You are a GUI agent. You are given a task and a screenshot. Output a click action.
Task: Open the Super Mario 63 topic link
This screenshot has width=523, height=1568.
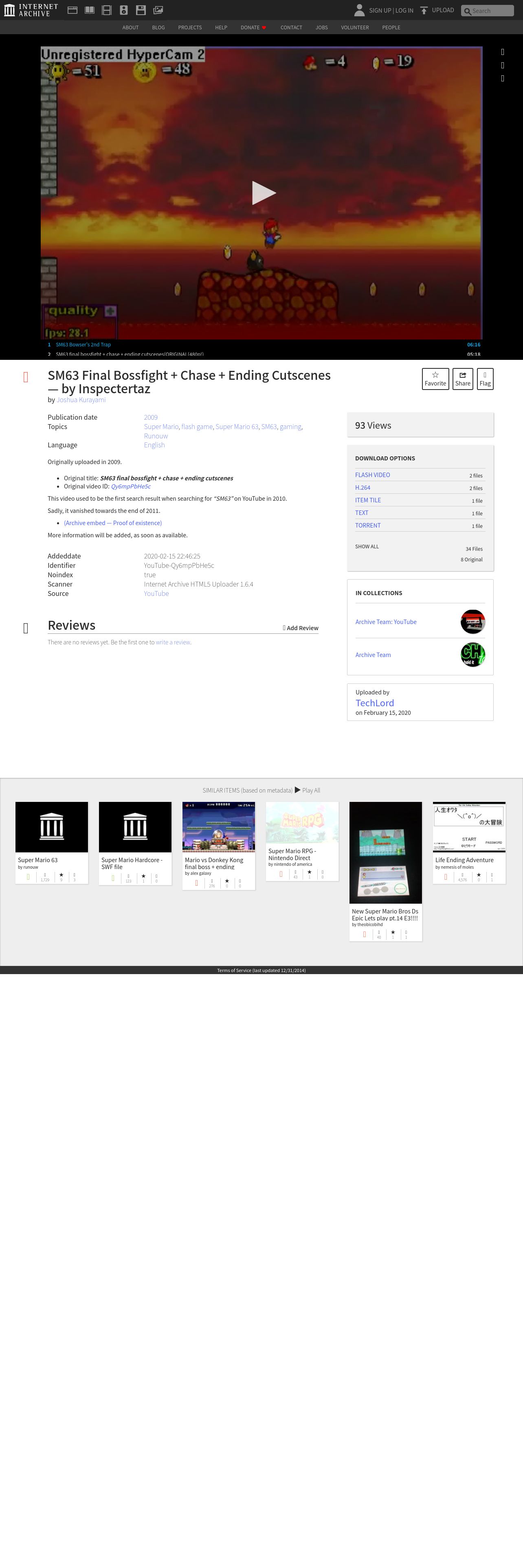tap(237, 427)
